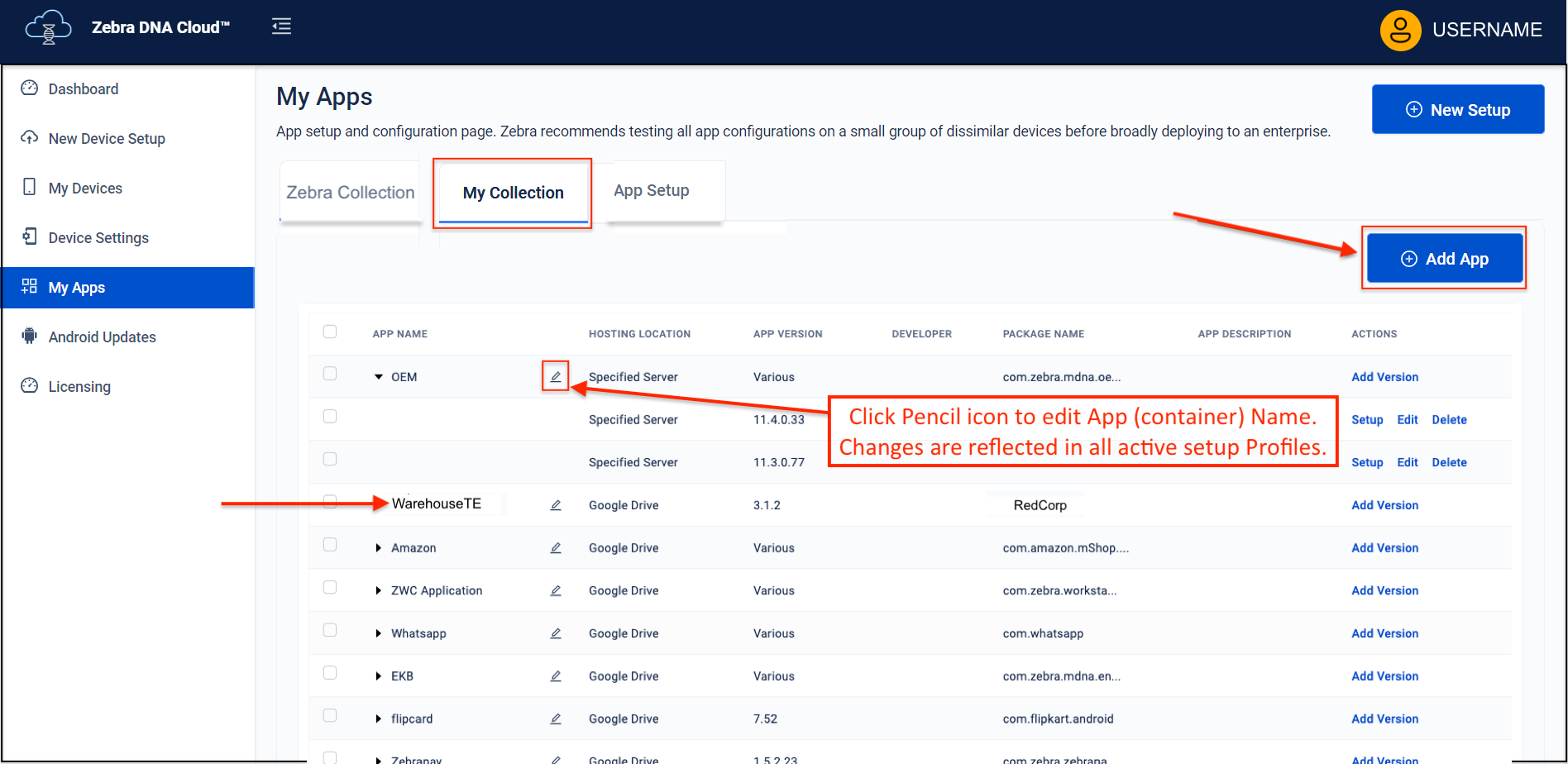1568x764 pixels.
Task: Edit WarehouseTE name via its pencil icon
Action: click(556, 505)
